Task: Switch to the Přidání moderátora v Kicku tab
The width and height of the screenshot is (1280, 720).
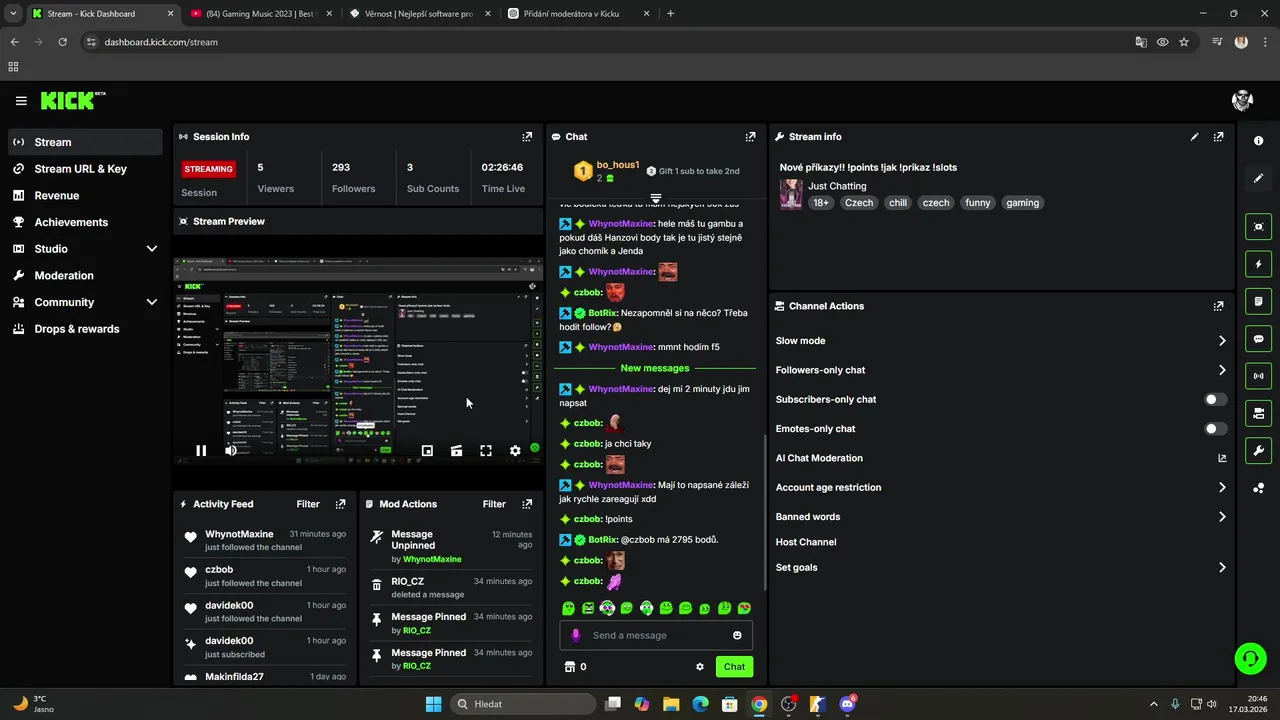Action: click(x=578, y=14)
